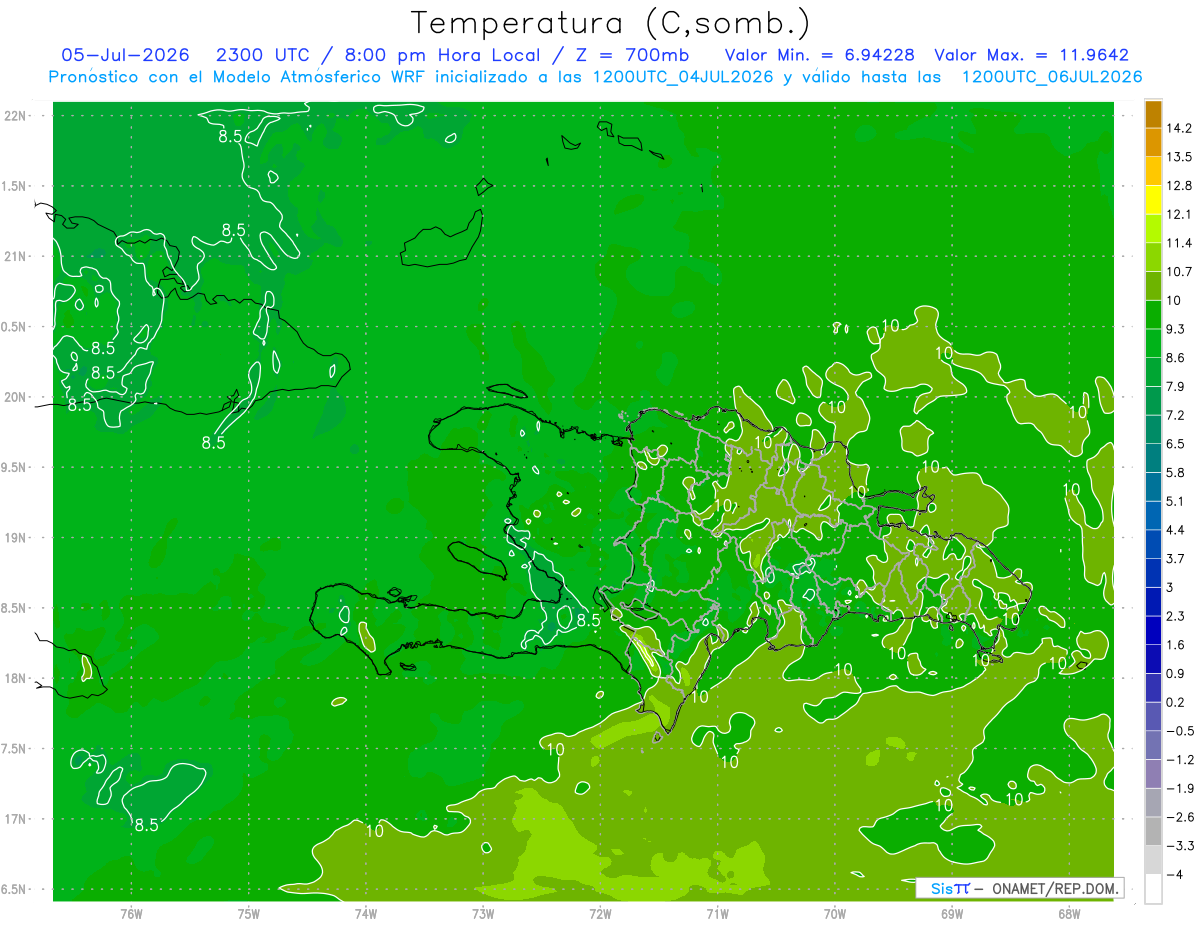Viewport: 1200px width, 927px height.
Task: Pick the gray swatch between -3.3 and -2.6
Action: coord(1153,831)
